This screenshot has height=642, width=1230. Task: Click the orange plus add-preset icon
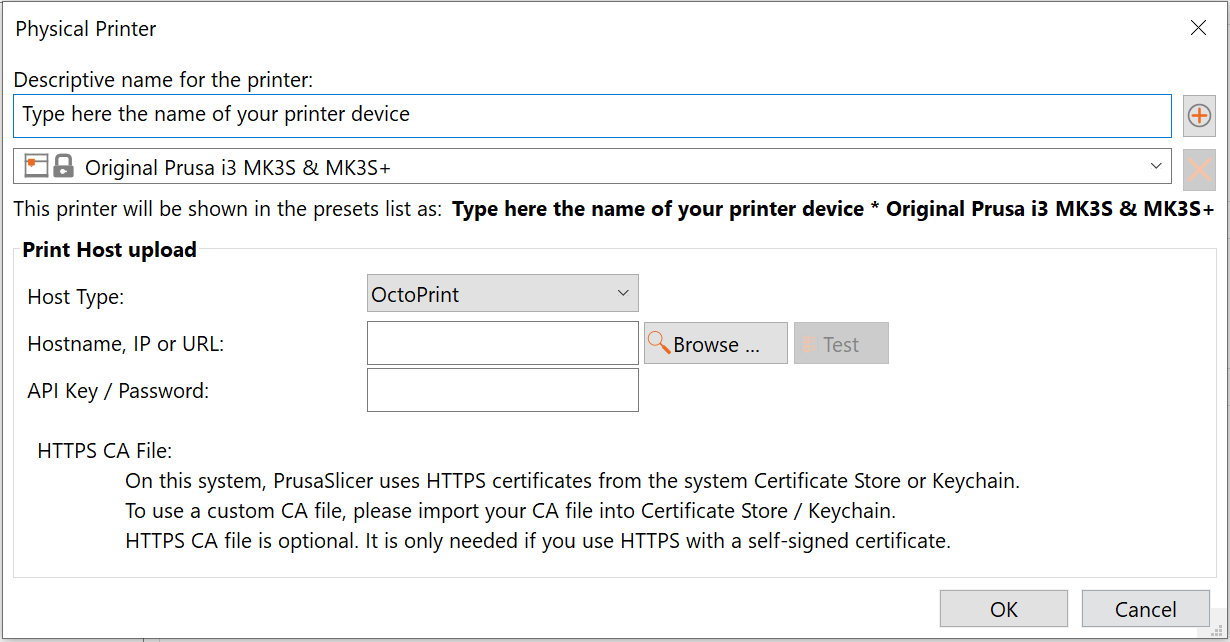tap(1199, 116)
